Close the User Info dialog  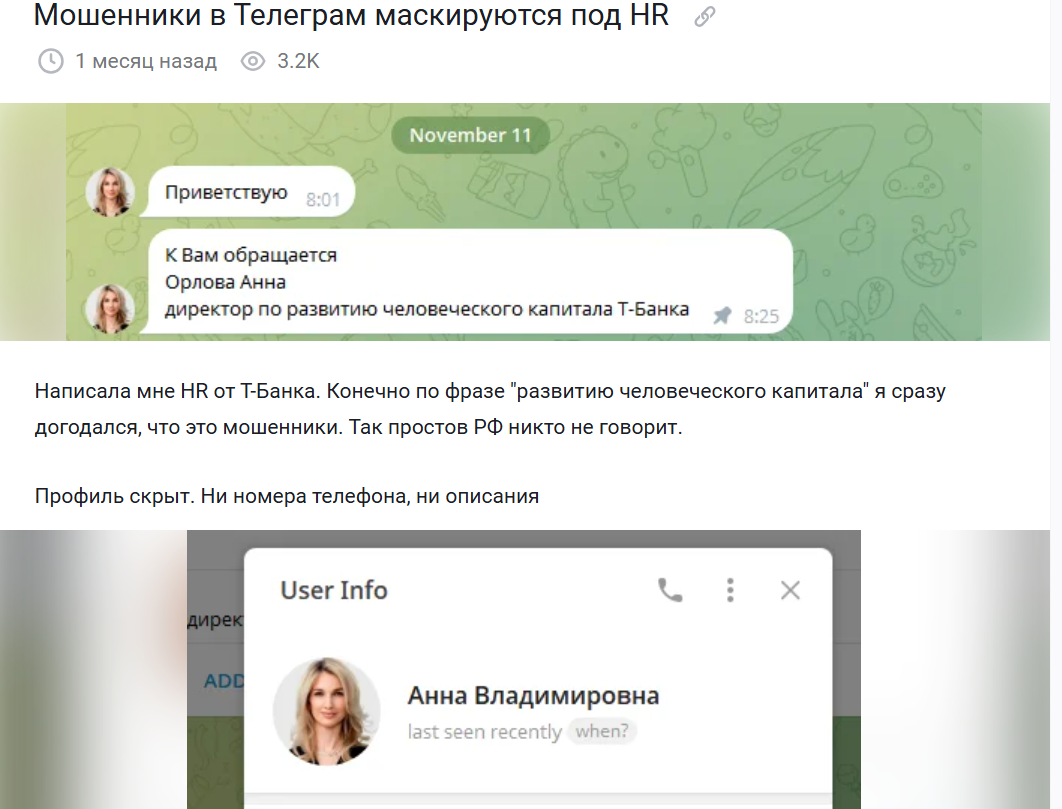pyautogui.click(x=790, y=590)
